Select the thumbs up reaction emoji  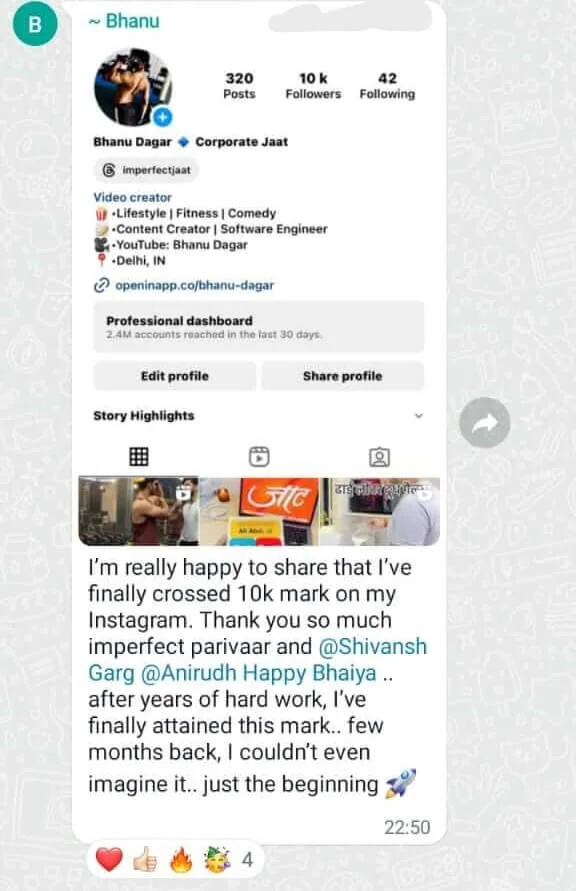coord(145,859)
